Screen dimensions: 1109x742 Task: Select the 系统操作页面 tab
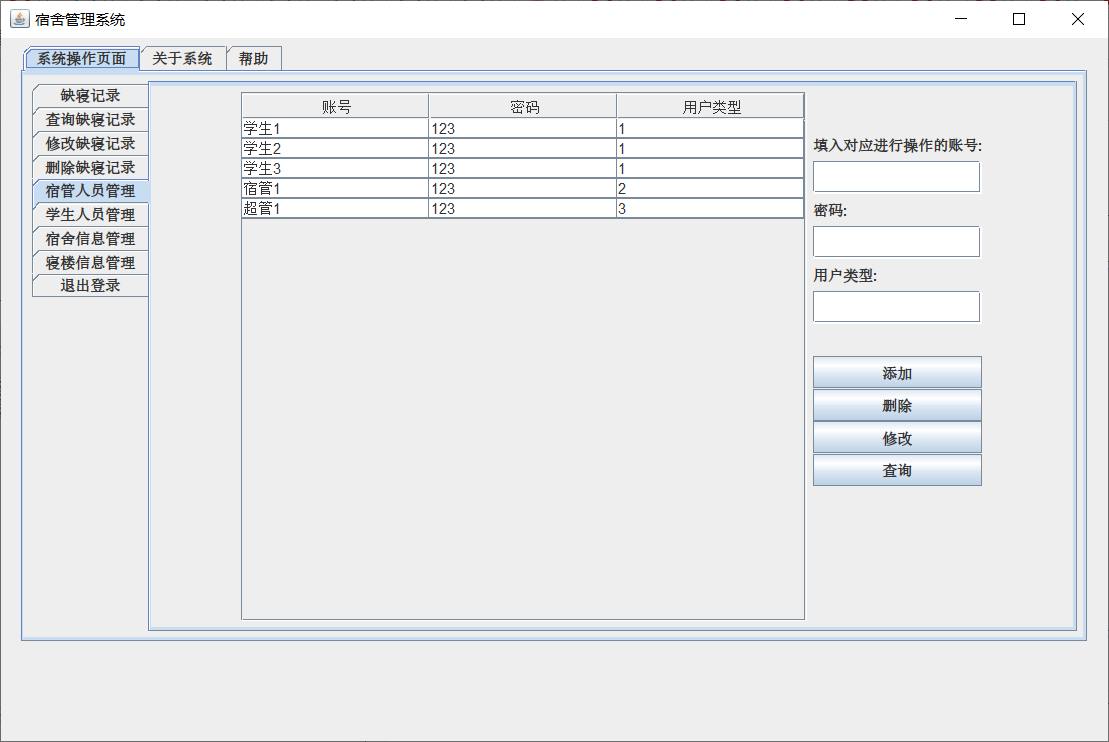(83, 58)
